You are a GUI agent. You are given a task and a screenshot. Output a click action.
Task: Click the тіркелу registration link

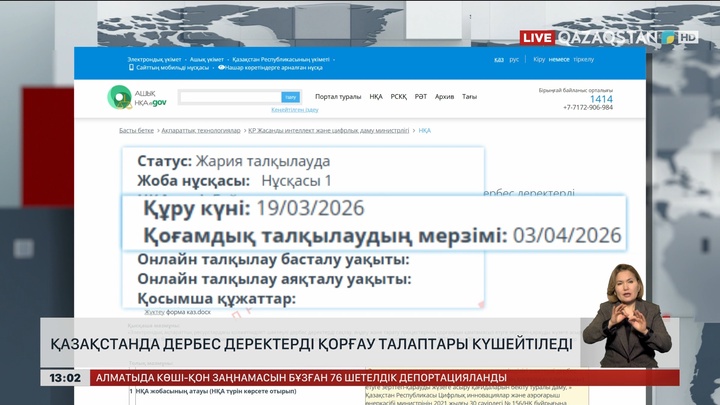584,59
